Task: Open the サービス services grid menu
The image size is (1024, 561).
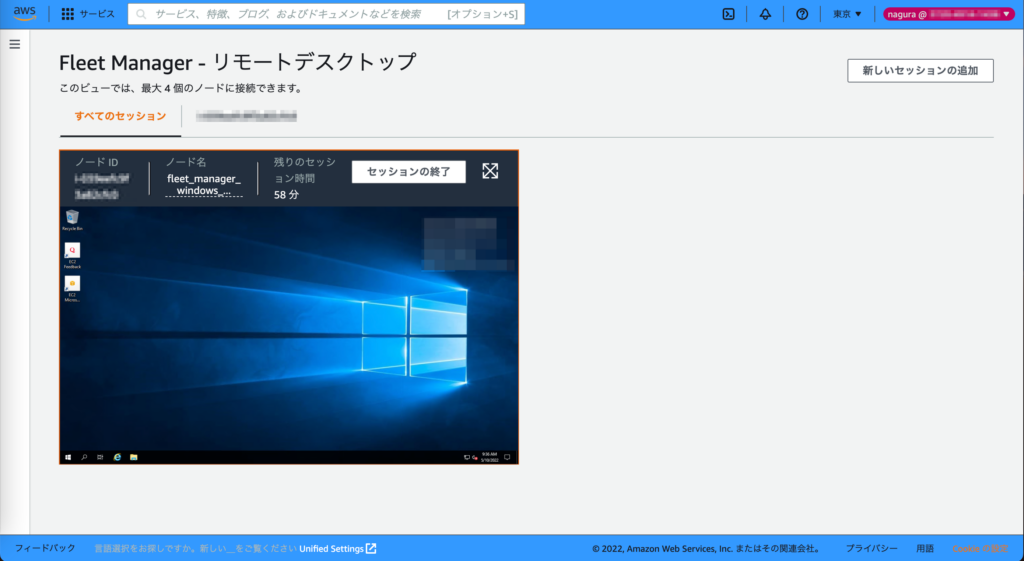Action: tap(88, 14)
